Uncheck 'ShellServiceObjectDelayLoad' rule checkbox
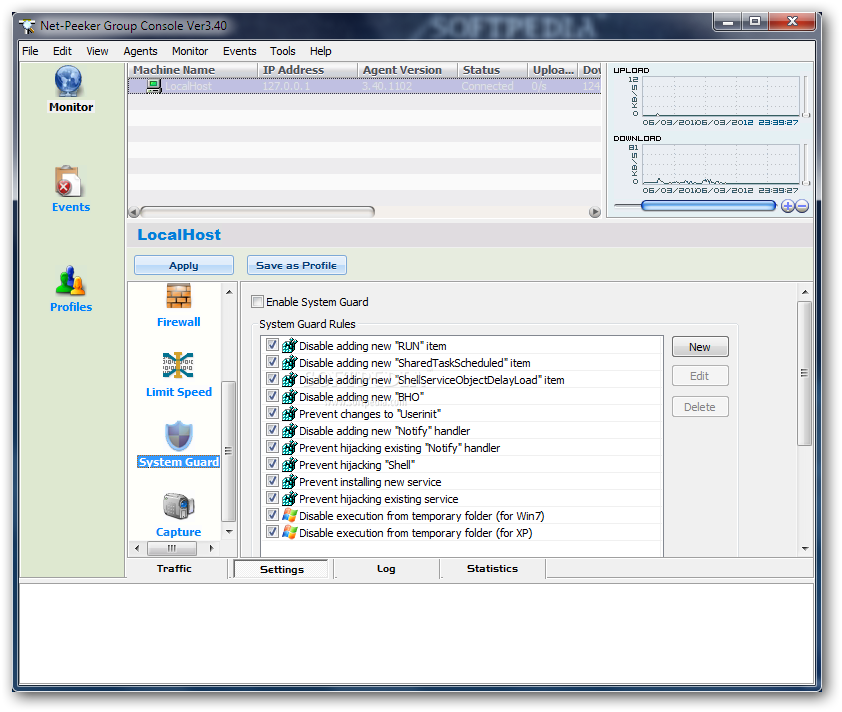Image resolution: width=842 pixels, height=712 pixels. (272, 379)
